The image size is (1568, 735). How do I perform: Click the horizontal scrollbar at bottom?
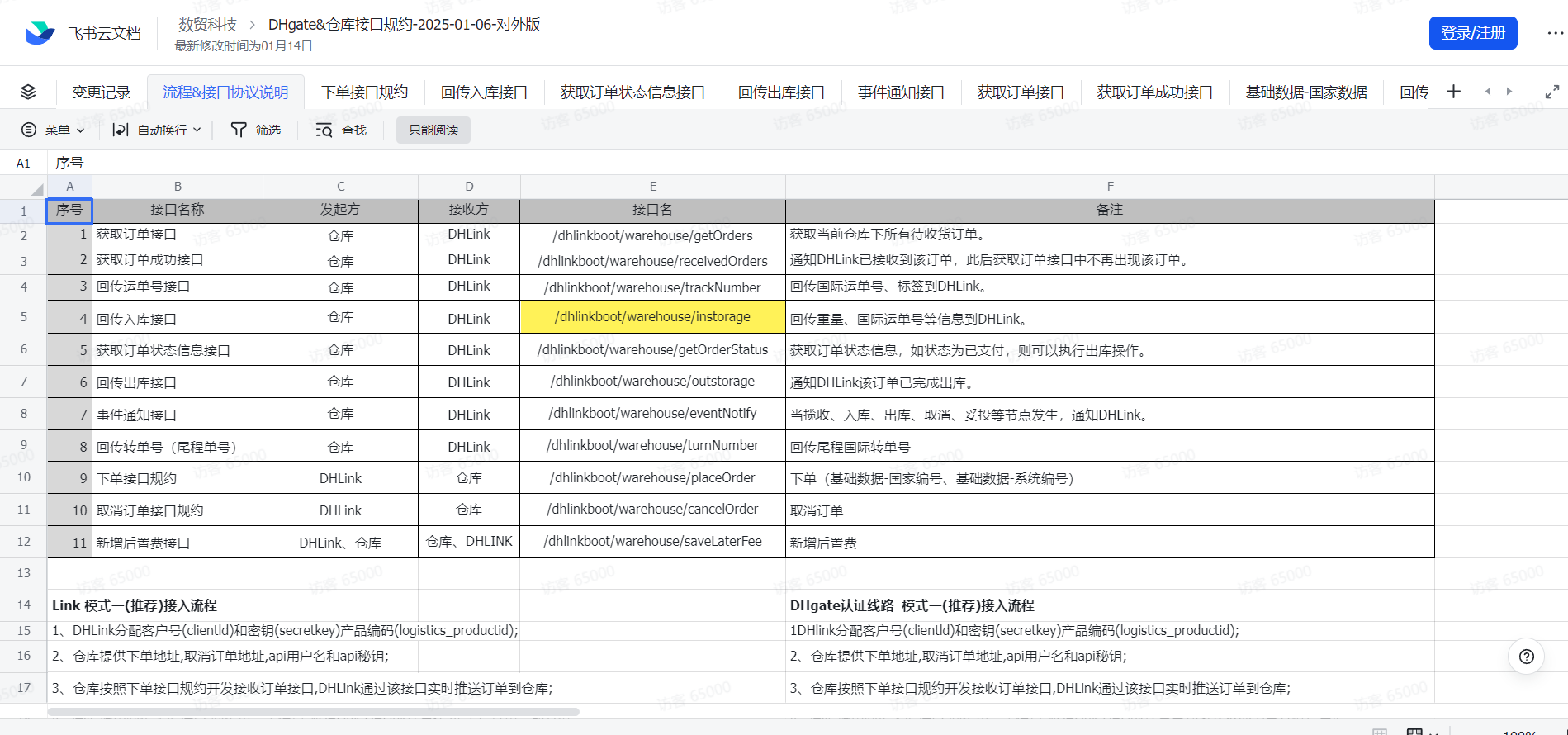pyautogui.click(x=314, y=711)
